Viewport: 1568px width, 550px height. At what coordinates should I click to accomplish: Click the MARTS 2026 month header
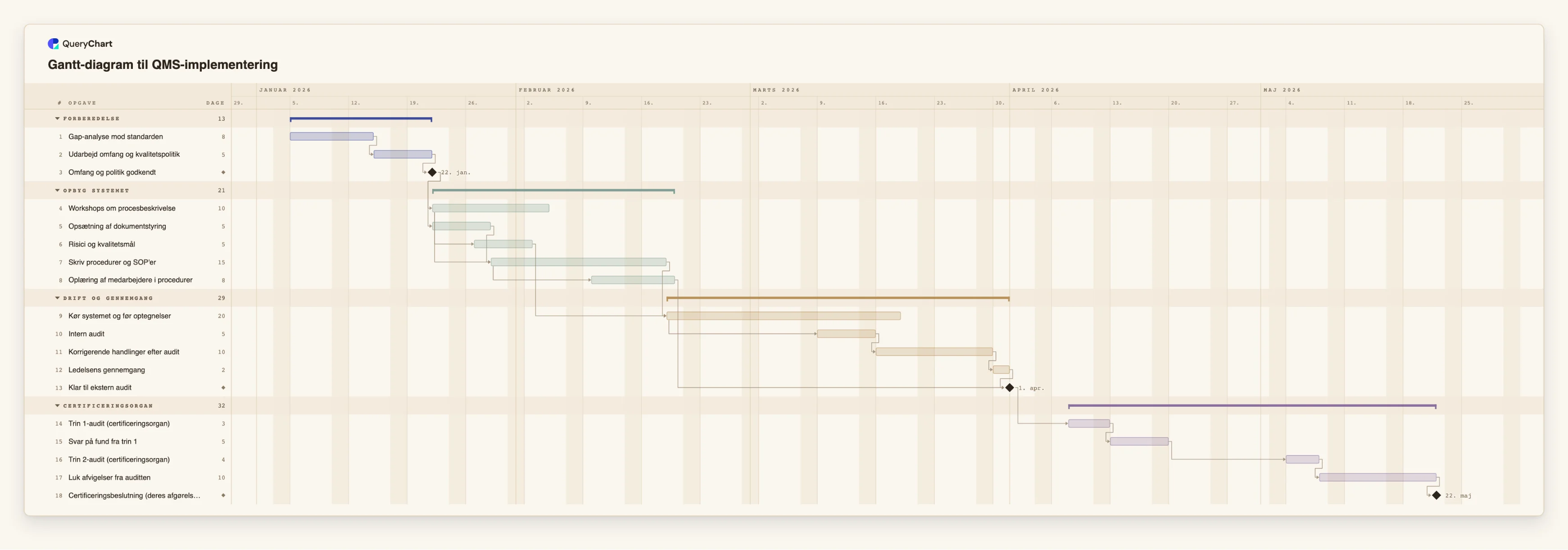pyautogui.click(x=776, y=90)
